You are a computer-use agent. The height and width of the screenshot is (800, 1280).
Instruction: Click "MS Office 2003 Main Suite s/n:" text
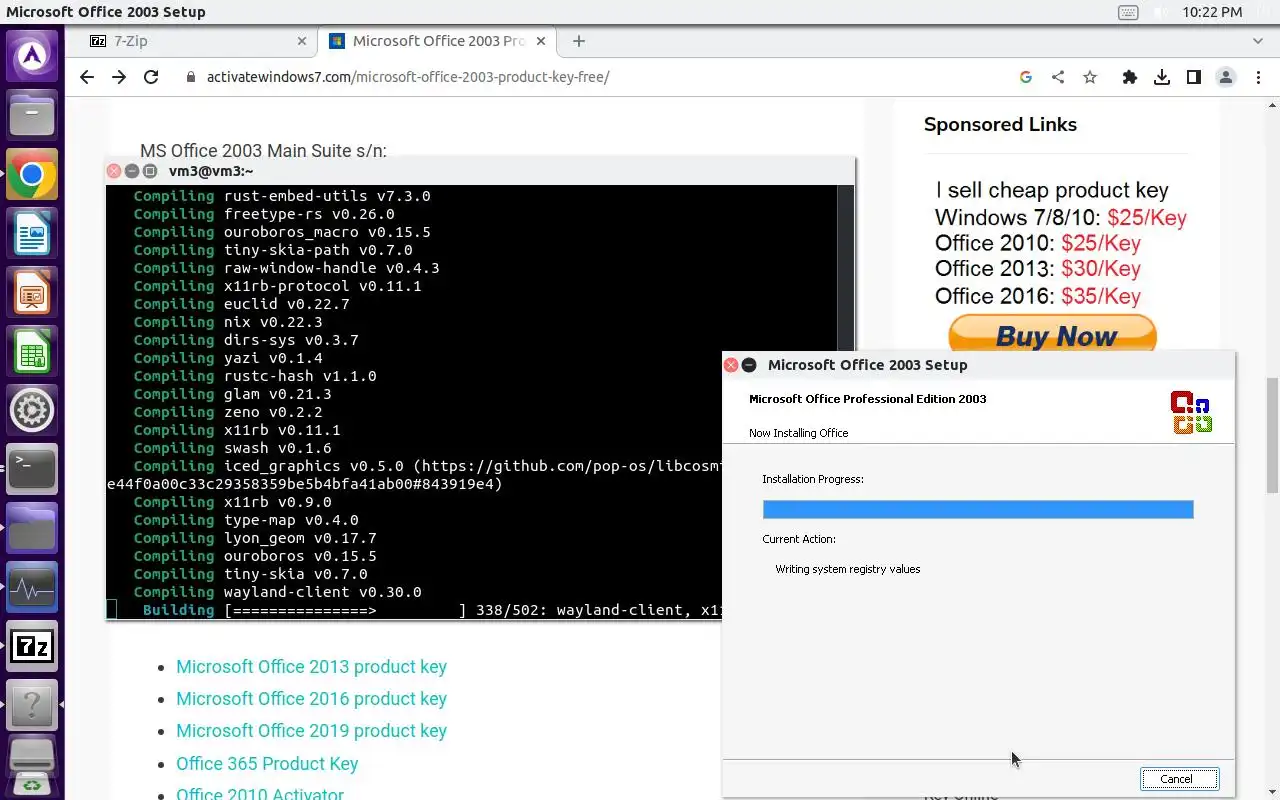263,151
